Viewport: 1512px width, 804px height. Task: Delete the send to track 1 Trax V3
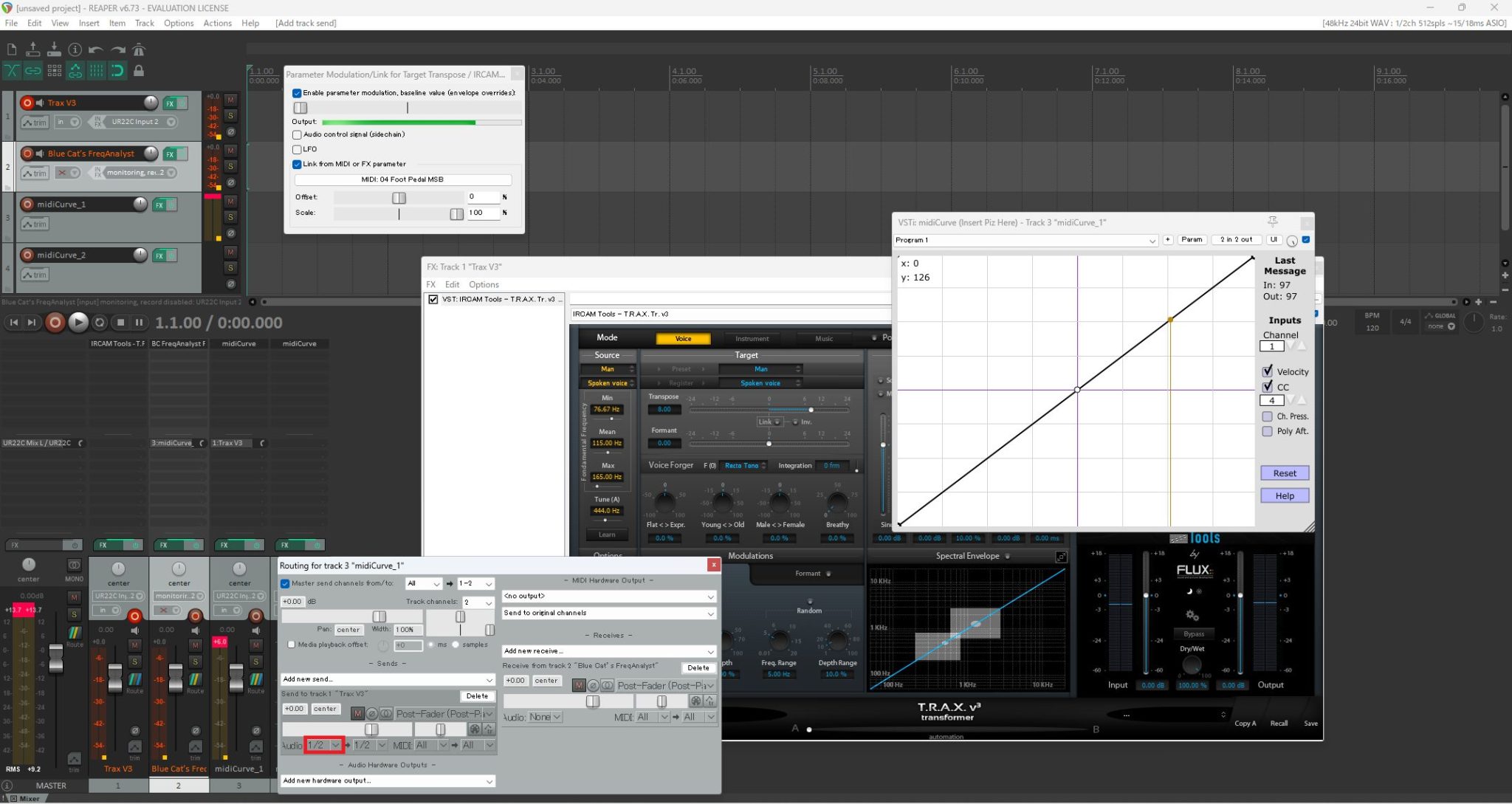pyautogui.click(x=477, y=696)
